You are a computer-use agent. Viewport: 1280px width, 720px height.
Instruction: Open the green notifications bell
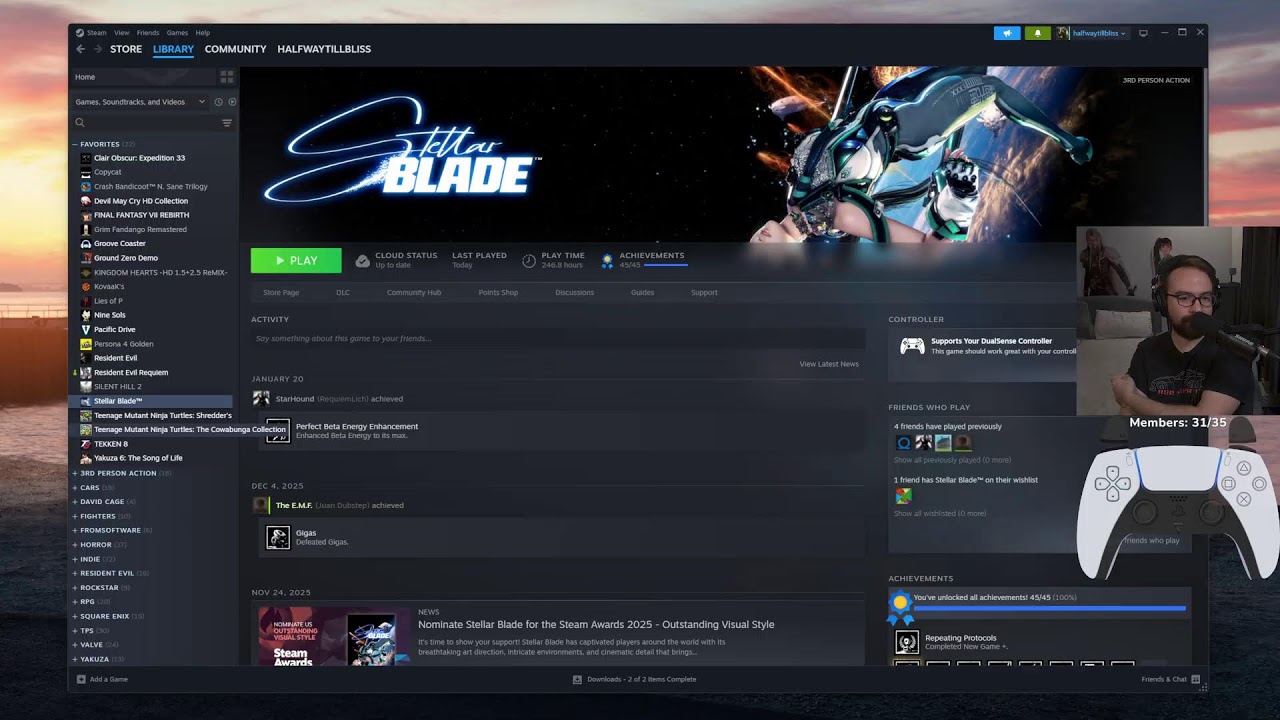coord(1037,33)
